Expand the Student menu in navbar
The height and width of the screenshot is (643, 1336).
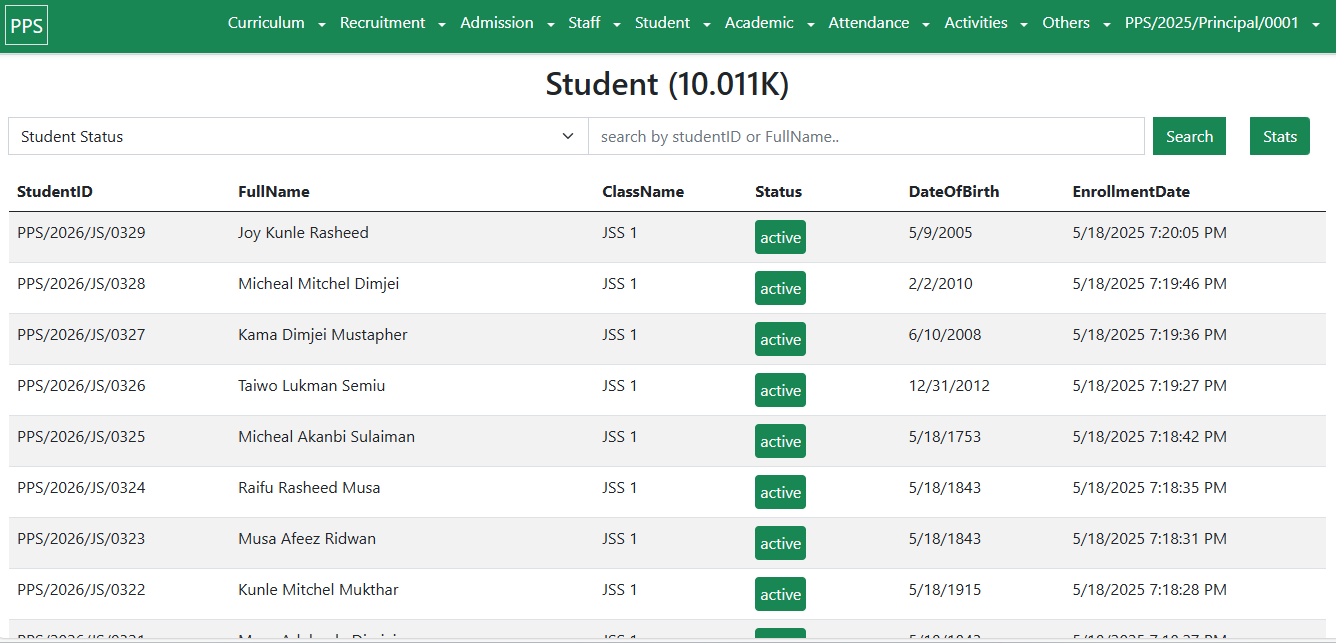coord(672,23)
